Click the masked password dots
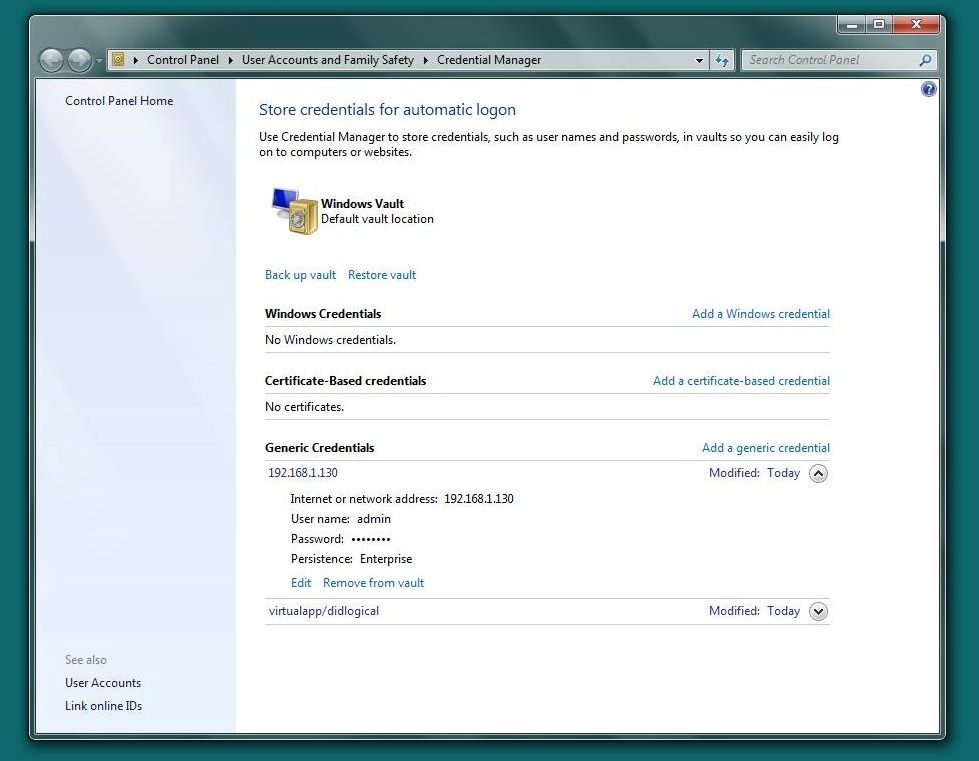 [x=371, y=539]
